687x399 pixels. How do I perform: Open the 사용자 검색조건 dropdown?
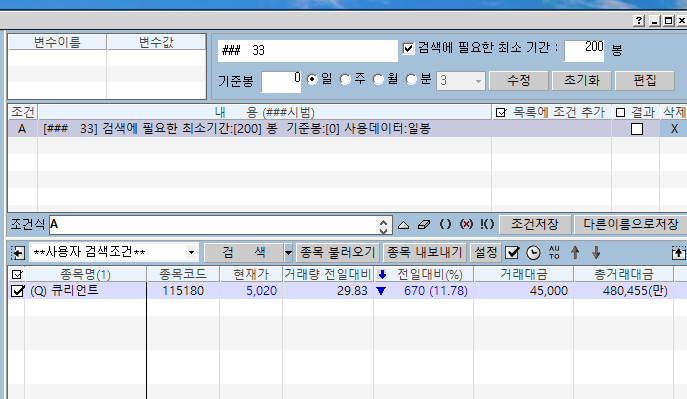point(191,253)
